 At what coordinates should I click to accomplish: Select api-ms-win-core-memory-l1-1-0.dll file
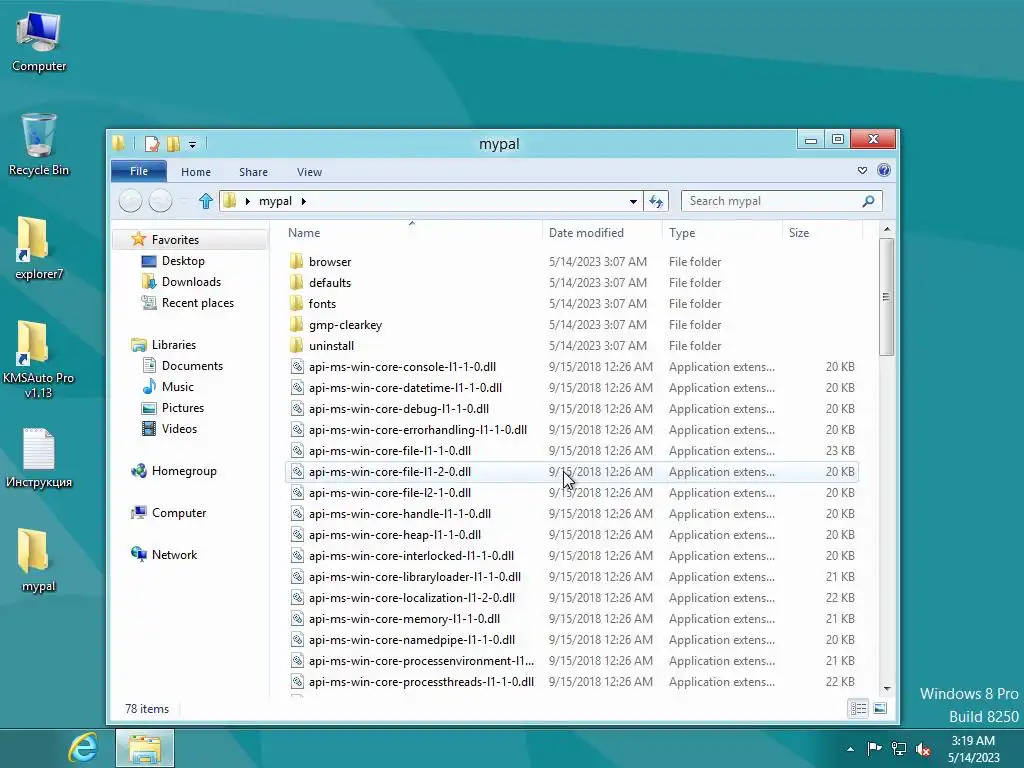[571, 618]
